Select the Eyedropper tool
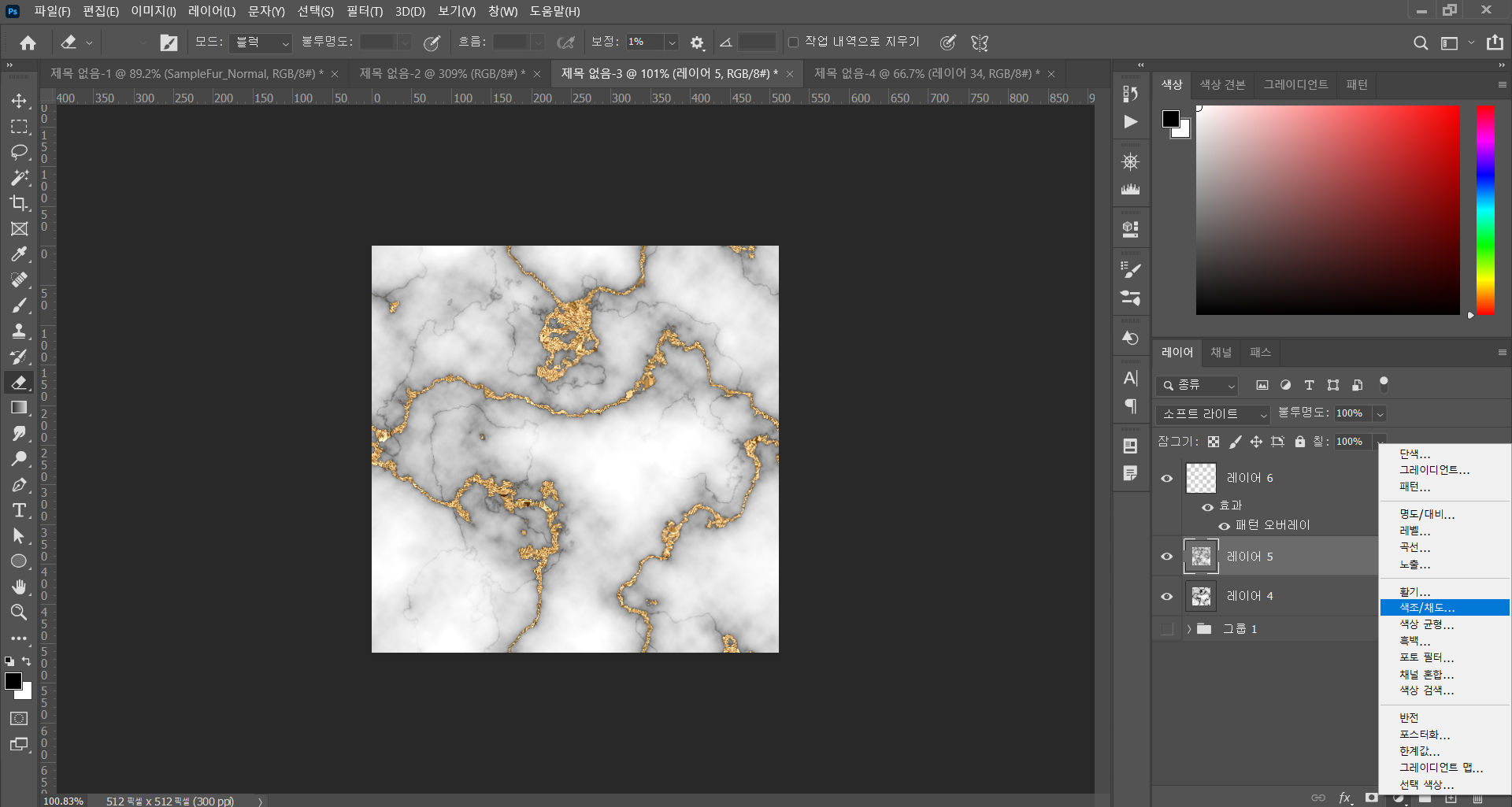Screen dimensions: 1512x807 [19, 254]
